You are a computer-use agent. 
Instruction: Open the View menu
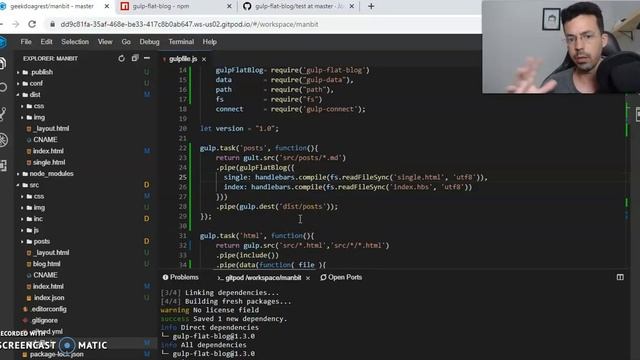(105, 42)
